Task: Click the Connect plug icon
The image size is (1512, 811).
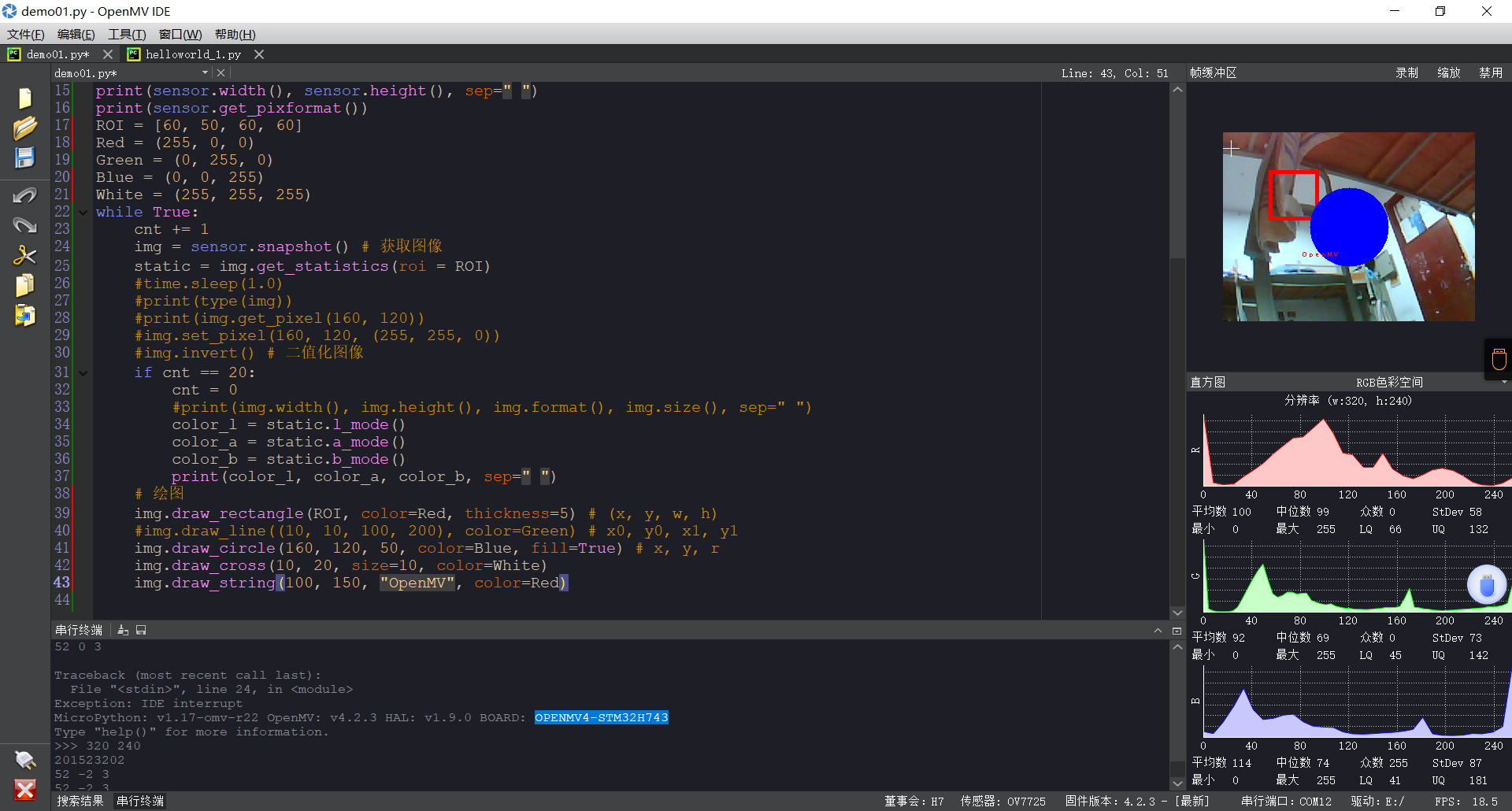Action: click(x=24, y=760)
